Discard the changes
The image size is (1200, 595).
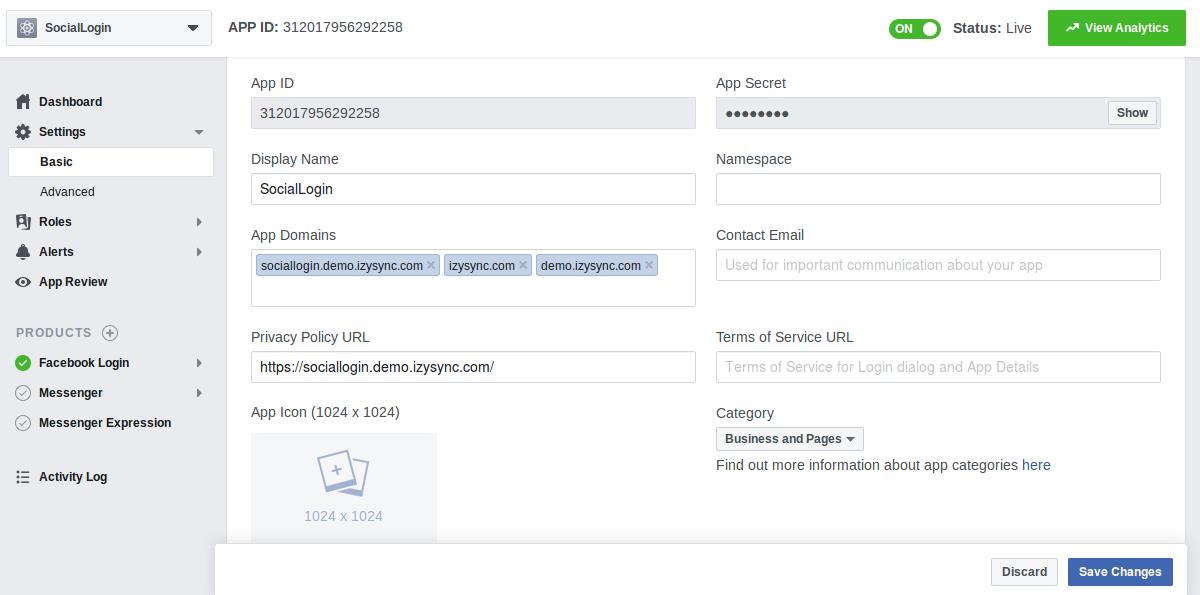1024,572
